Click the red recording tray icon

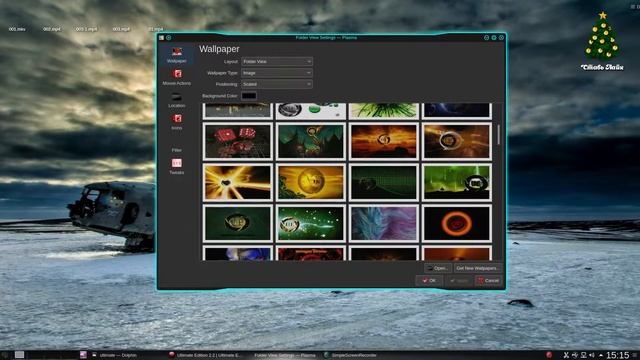point(549,355)
